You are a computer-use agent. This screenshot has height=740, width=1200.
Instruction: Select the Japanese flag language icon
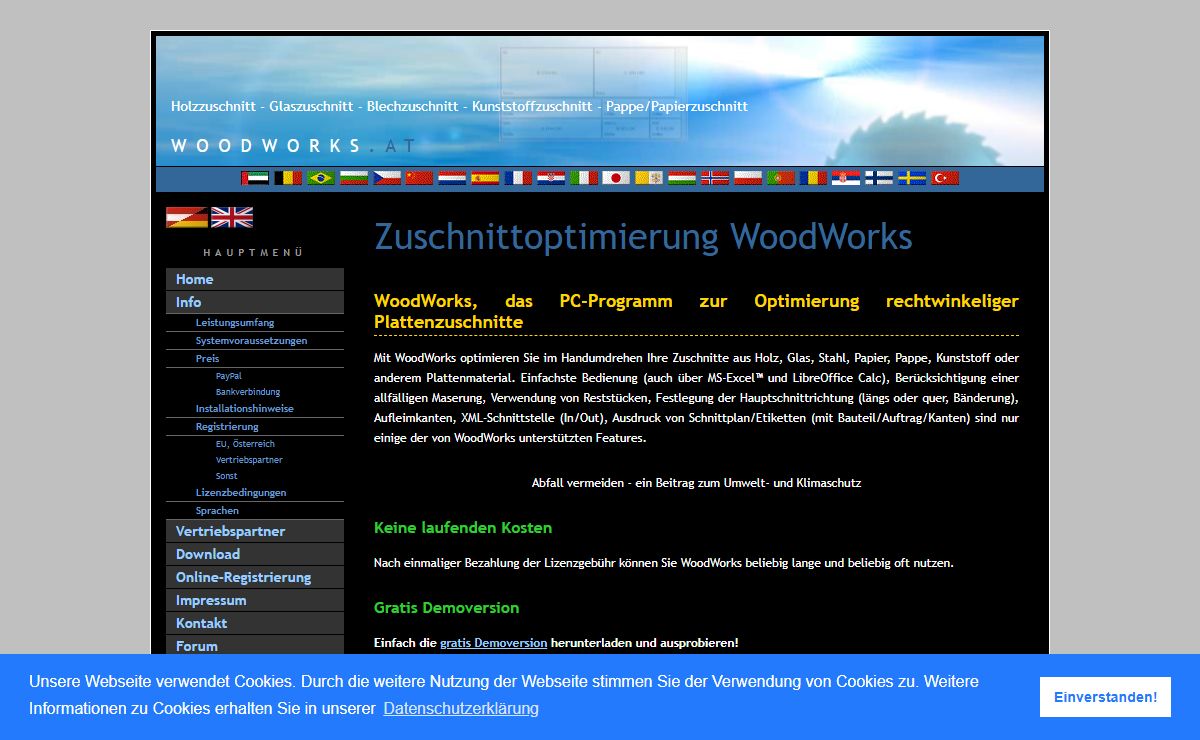(616, 178)
